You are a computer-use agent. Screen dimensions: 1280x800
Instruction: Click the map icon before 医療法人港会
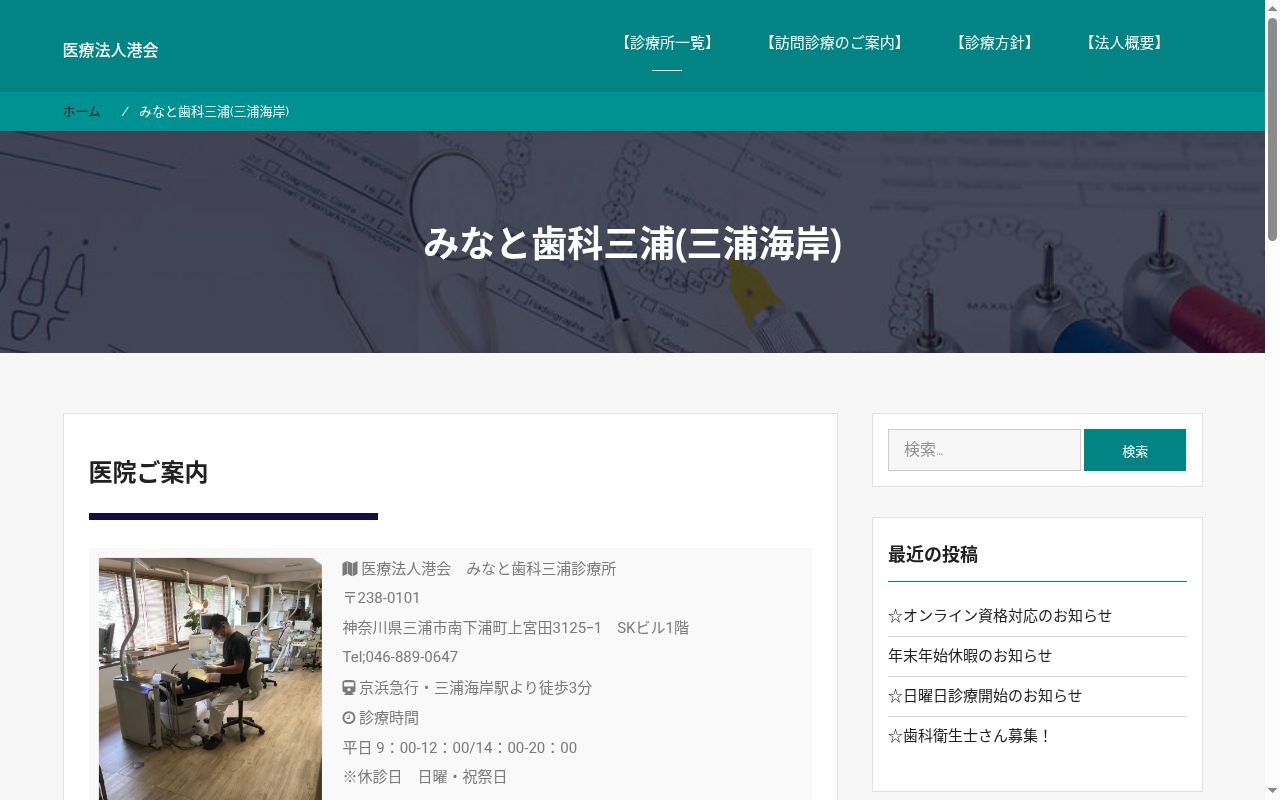point(350,569)
